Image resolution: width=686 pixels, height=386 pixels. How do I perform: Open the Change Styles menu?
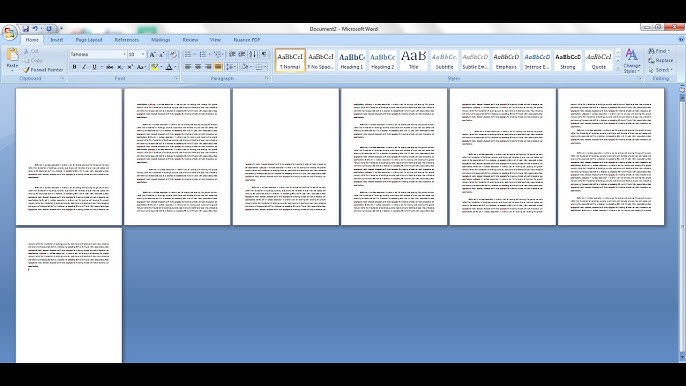(x=632, y=61)
